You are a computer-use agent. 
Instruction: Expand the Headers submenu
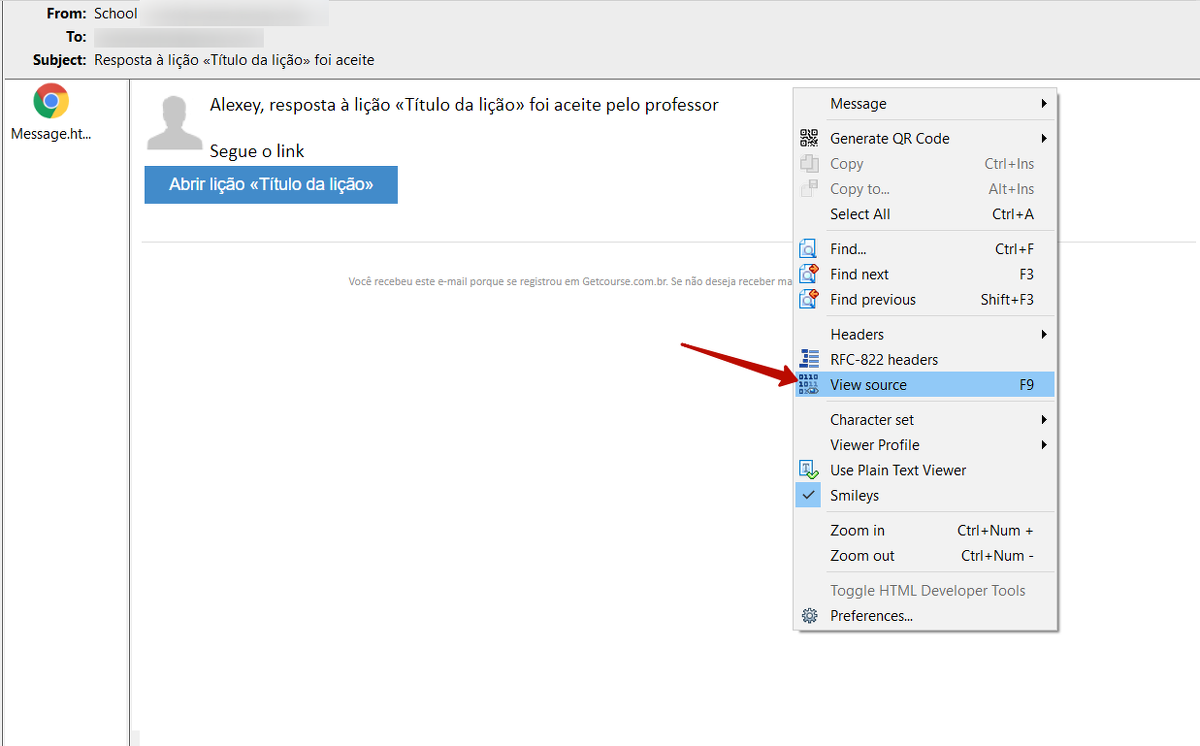(x=1043, y=334)
